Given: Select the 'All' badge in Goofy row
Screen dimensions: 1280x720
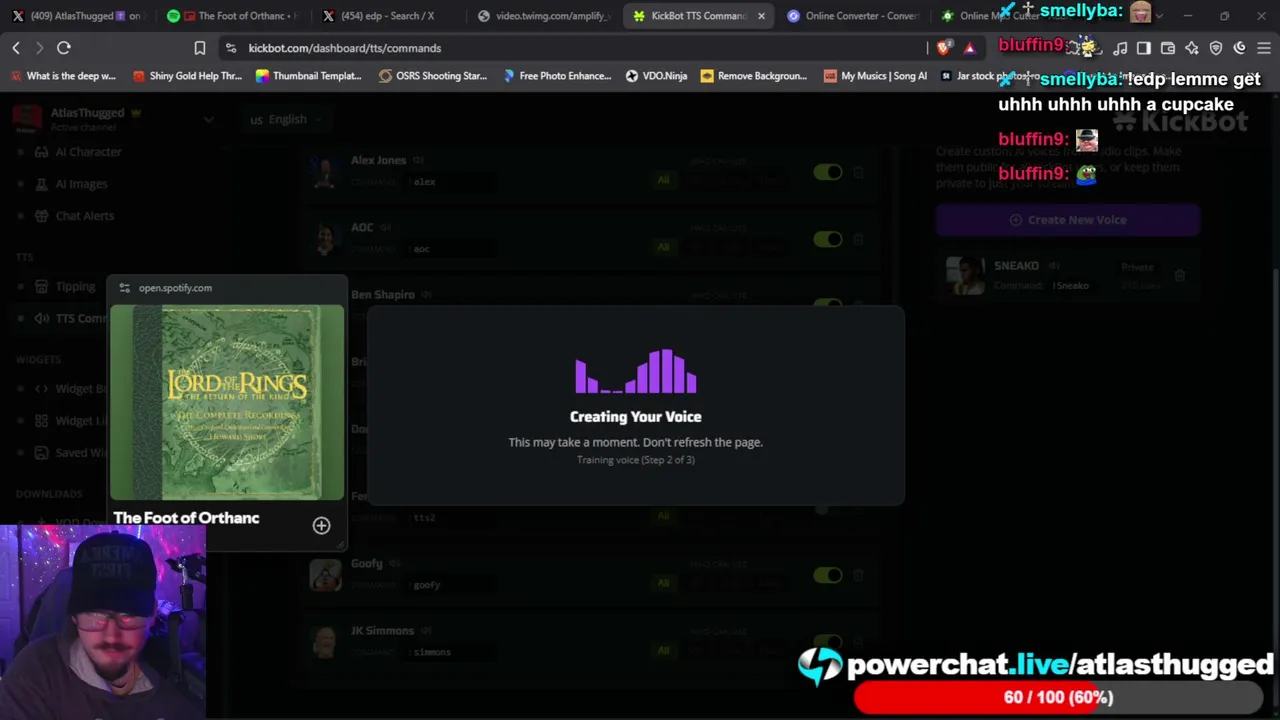Looking at the screenshot, I should coord(663,583).
